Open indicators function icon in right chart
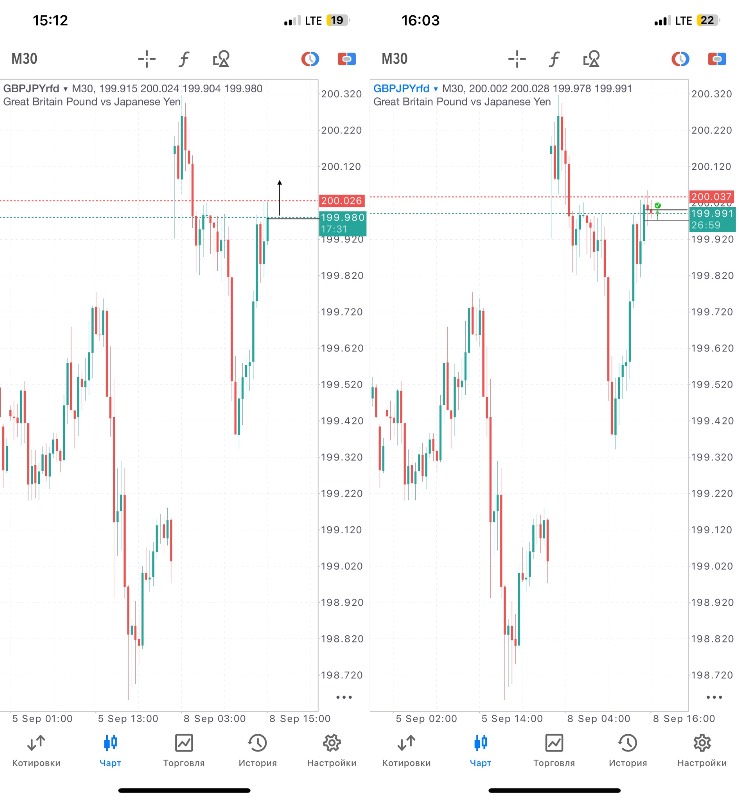The height and width of the screenshot is (800, 739). [x=554, y=59]
